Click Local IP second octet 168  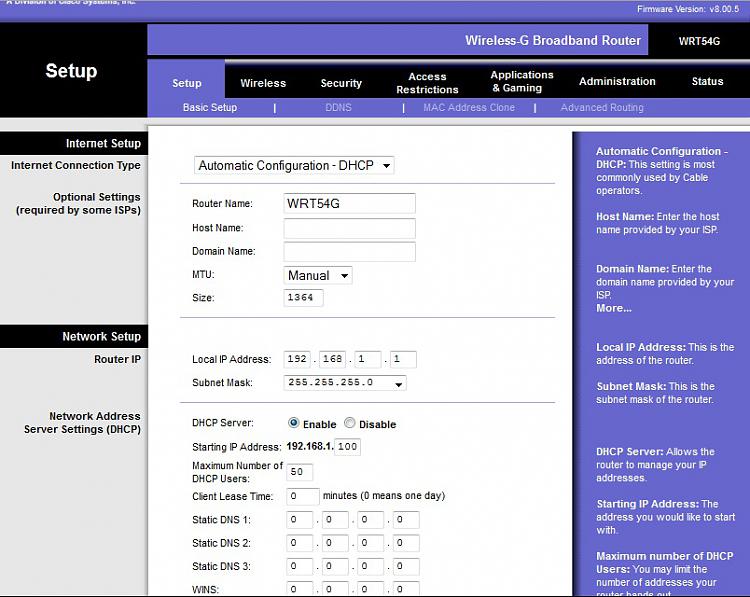333,359
